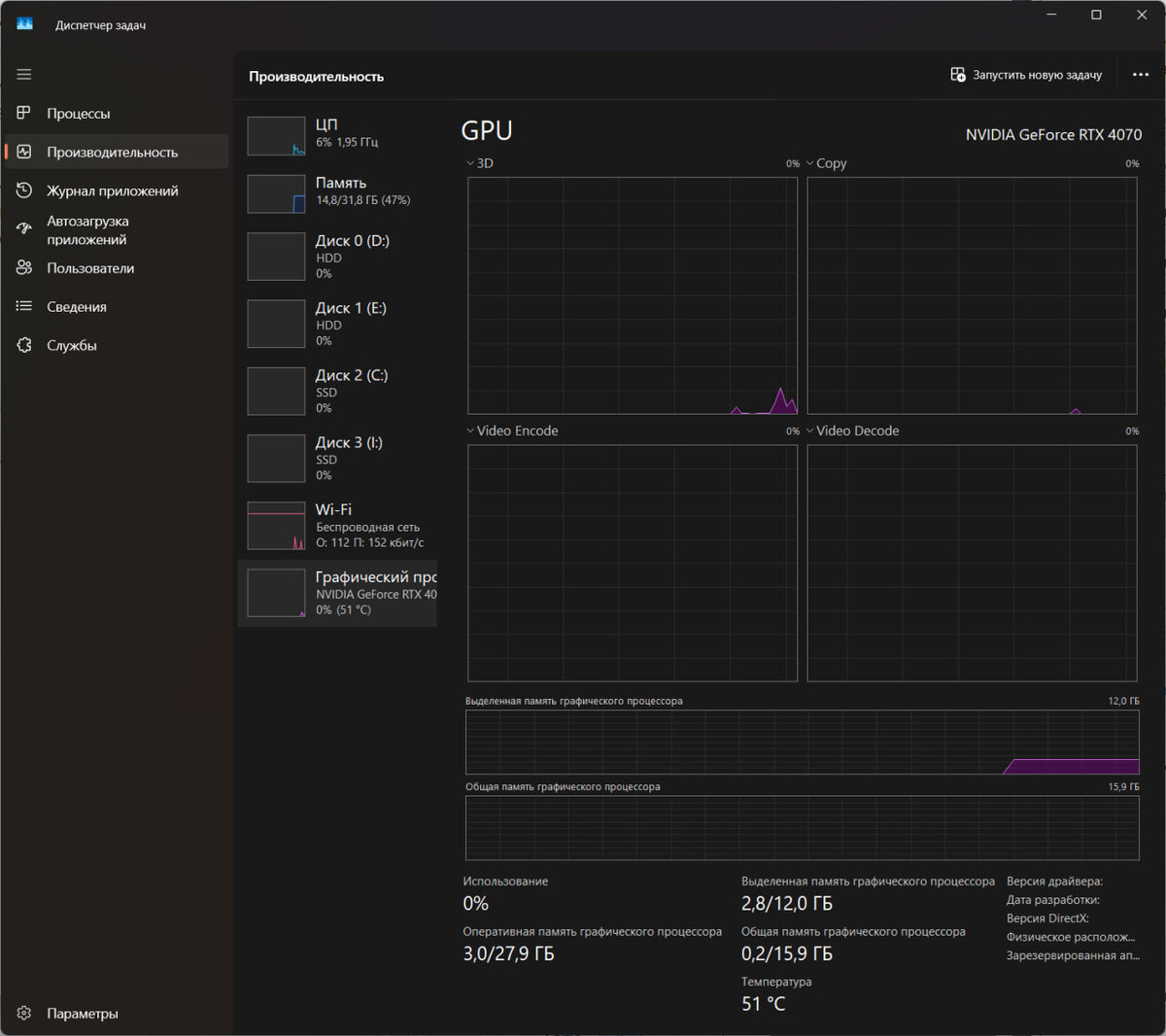Viewport: 1166px width, 1036px height.
Task: Open the Пользователи users icon
Action: pyautogui.click(x=24, y=267)
